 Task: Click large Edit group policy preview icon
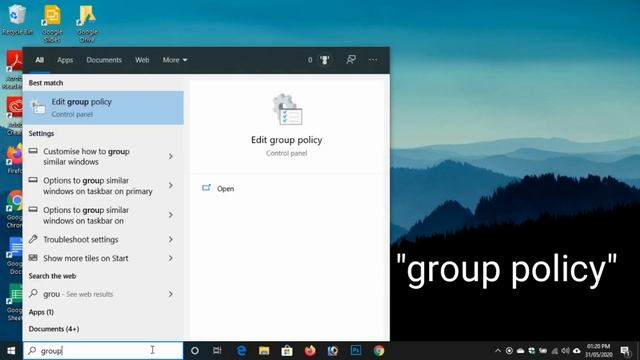tap(287, 109)
